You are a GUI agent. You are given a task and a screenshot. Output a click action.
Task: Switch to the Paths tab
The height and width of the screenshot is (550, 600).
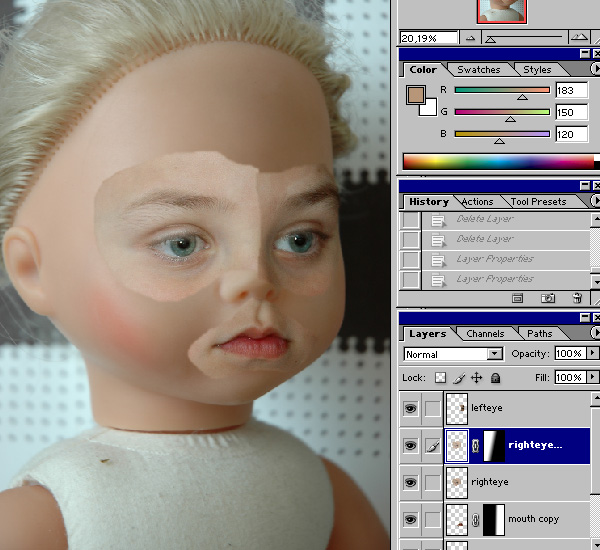pos(540,334)
